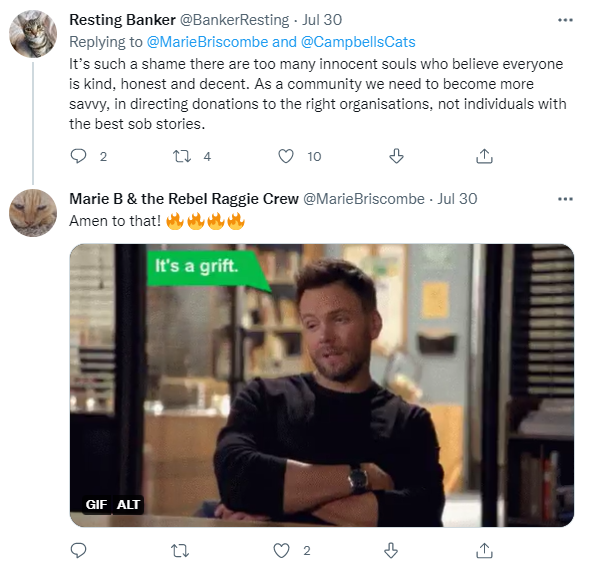The width and height of the screenshot is (589, 569).
Task: Open the @CampbellsCats mention link
Action: click(358, 42)
